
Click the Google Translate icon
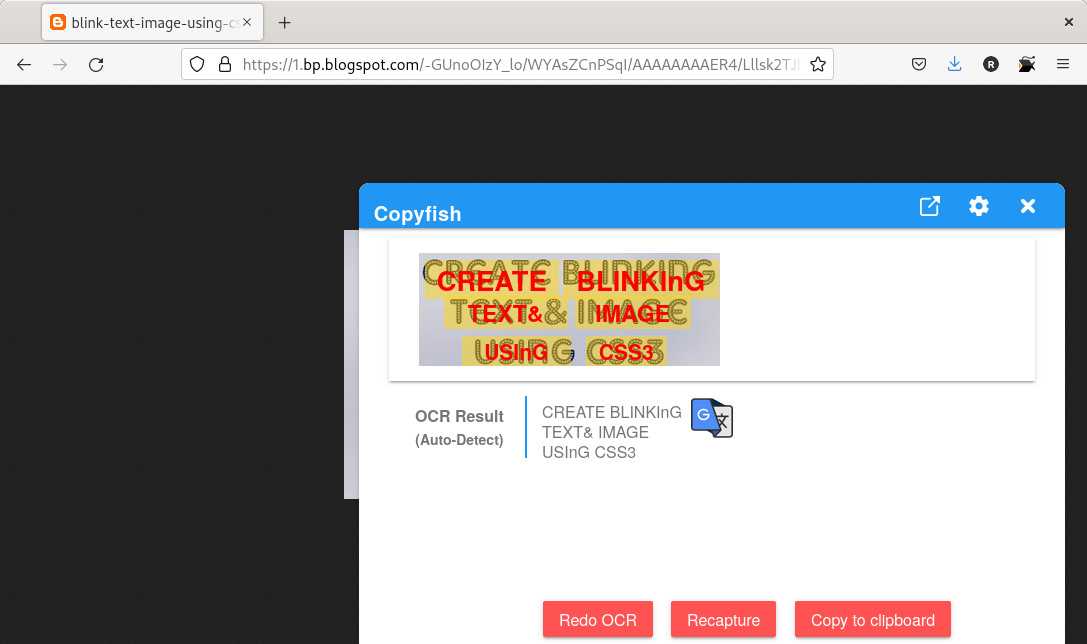(x=711, y=418)
